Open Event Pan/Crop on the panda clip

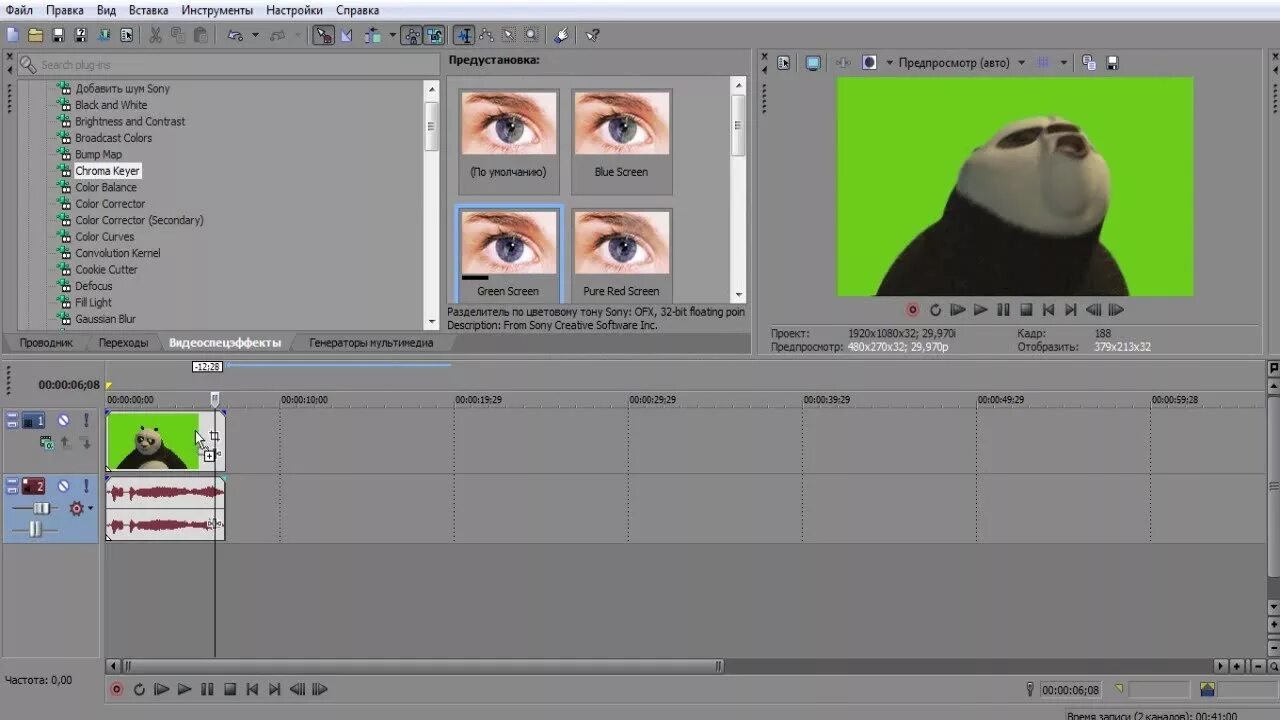[x=214, y=436]
